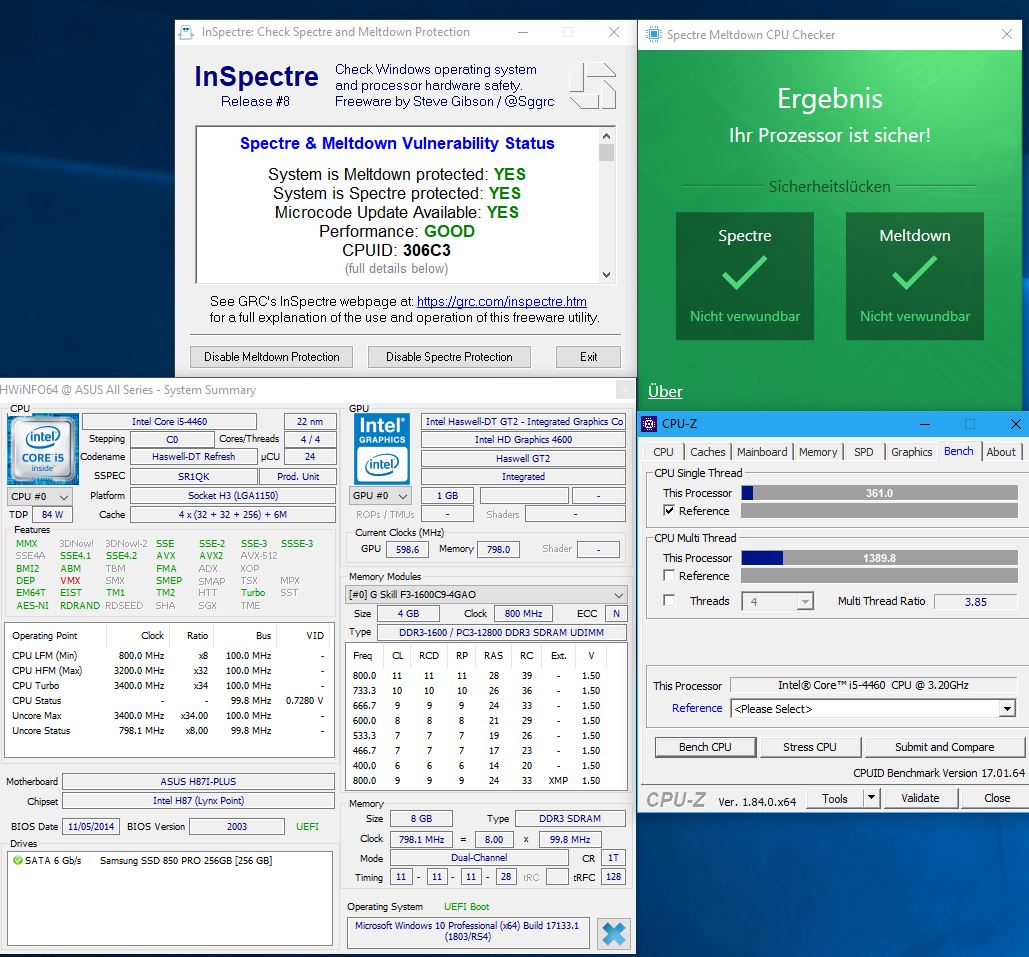This screenshot has width=1029, height=957.
Task: Click the green SATA drive status icon
Action: 18,860
